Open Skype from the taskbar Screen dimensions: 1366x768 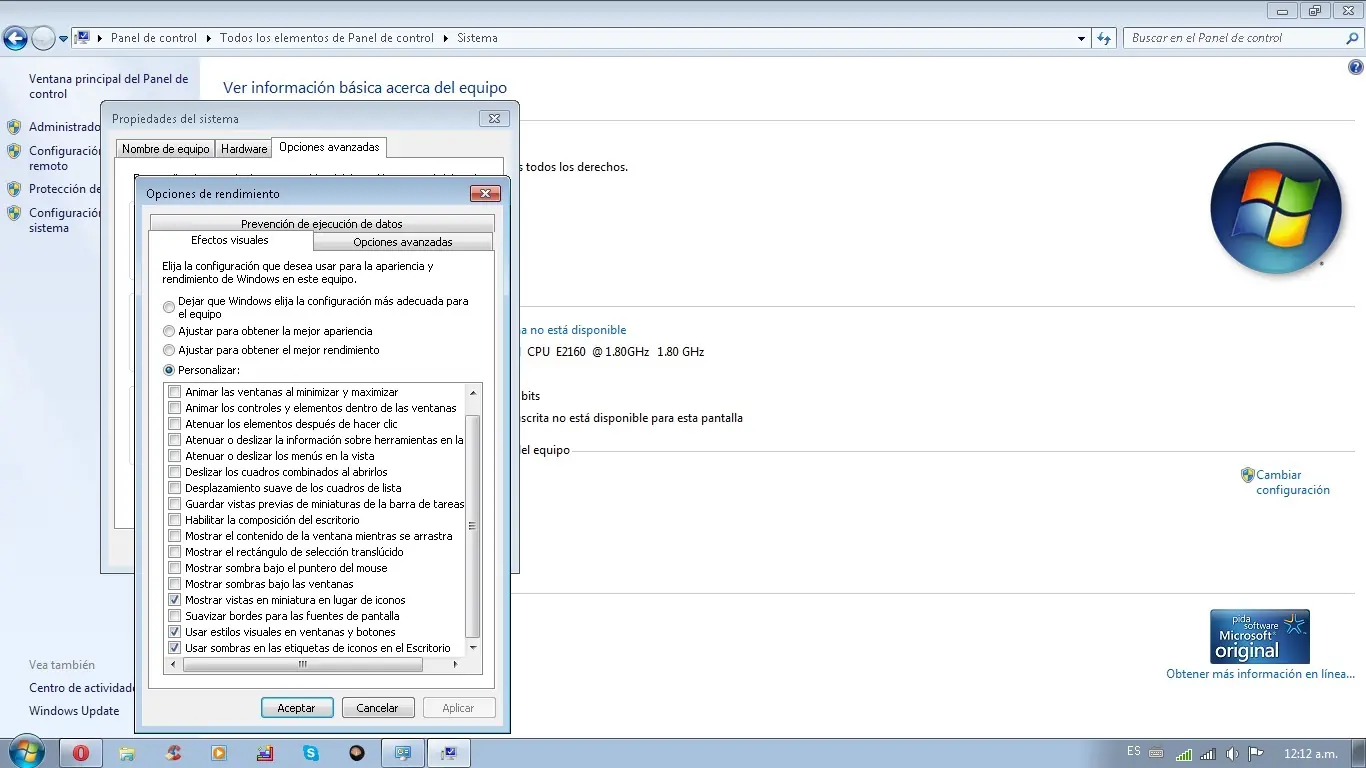tap(311, 753)
